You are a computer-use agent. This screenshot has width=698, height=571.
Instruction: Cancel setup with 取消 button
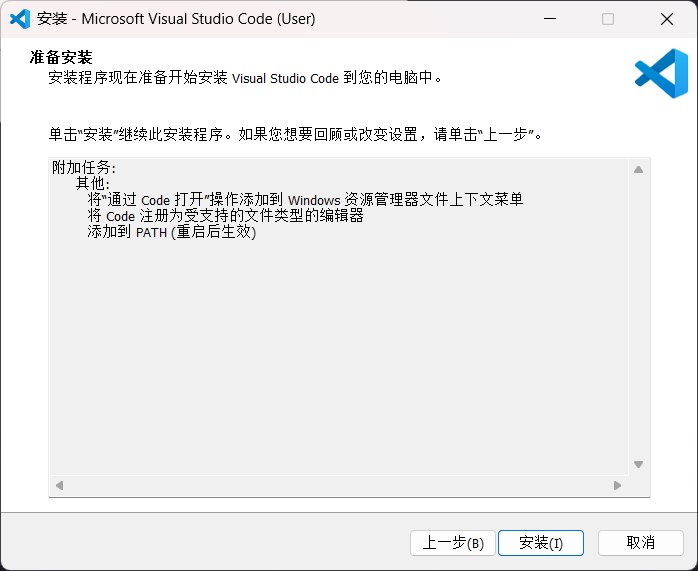(x=641, y=543)
